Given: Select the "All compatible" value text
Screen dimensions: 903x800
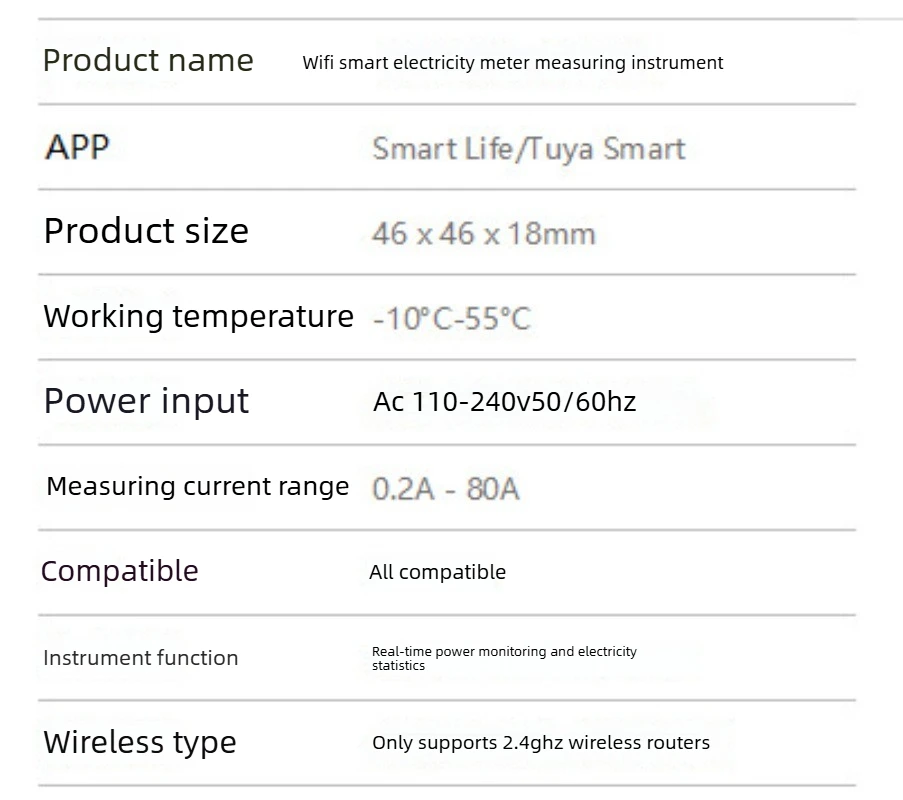Looking at the screenshot, I should [x=437, y=572].
